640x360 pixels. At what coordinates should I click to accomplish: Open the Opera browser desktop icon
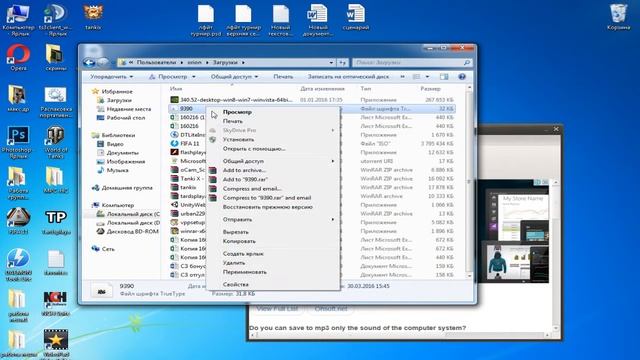tap(18, 58)
